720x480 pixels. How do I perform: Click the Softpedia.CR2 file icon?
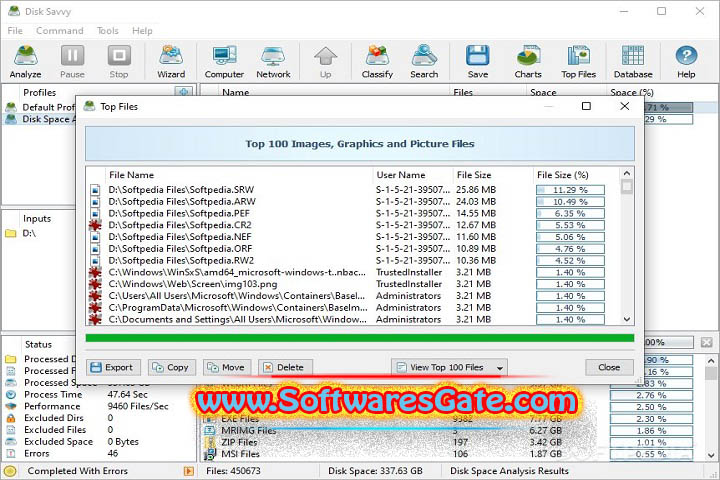[x=95, y=225]
